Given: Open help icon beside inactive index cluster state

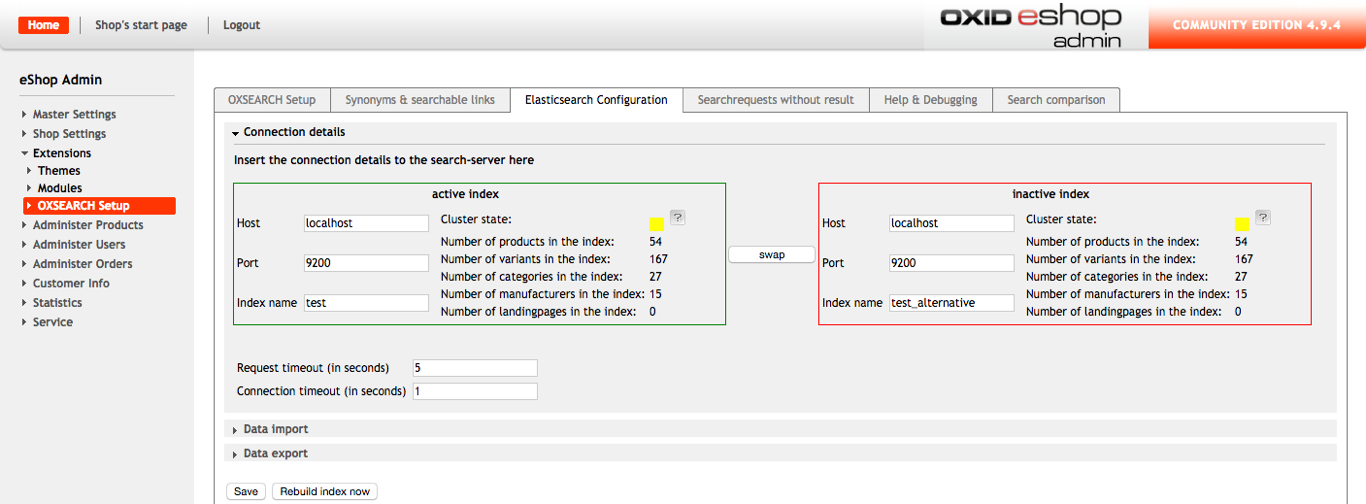Looking at the screenshot, I should (x=1262, y=217).
